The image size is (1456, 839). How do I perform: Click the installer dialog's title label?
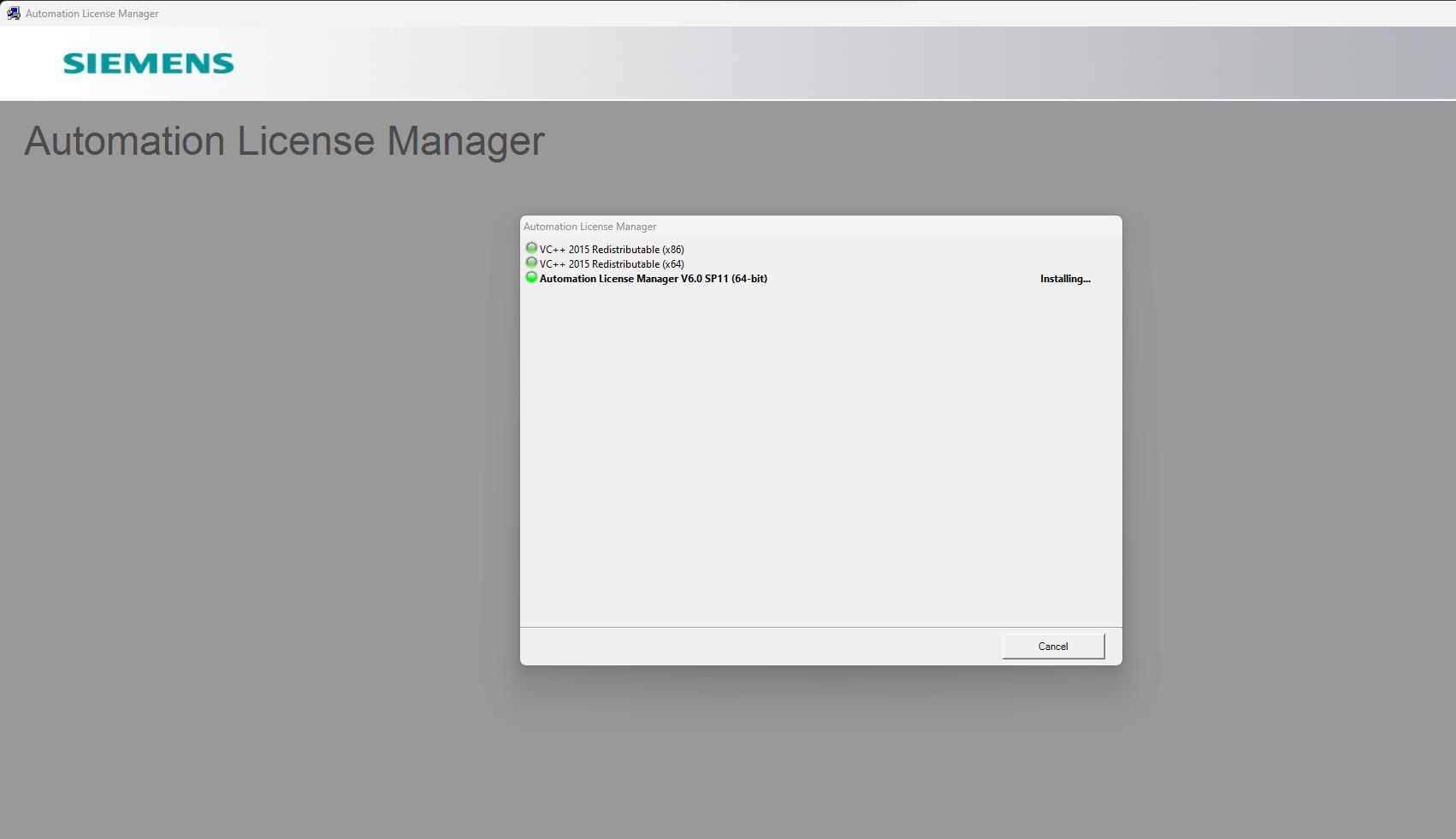click(590, 227)
